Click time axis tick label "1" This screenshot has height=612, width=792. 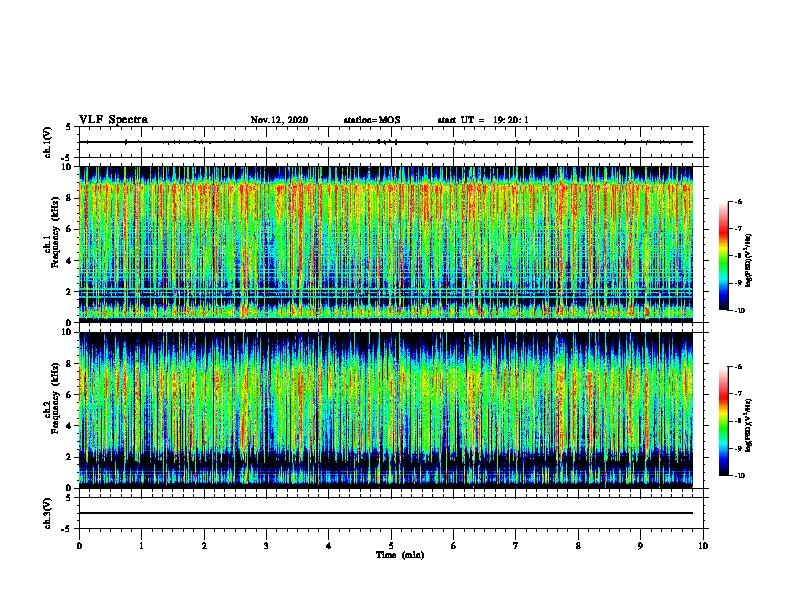(141, 546)
